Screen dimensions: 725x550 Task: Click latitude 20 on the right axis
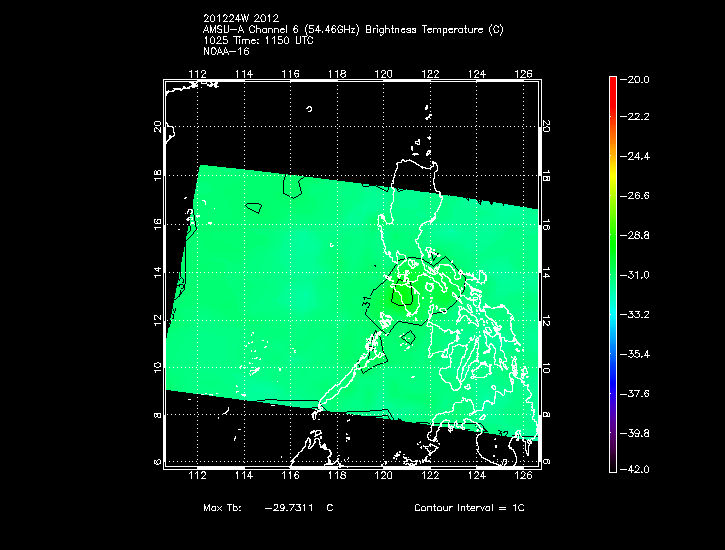click(x=546, y=126)
